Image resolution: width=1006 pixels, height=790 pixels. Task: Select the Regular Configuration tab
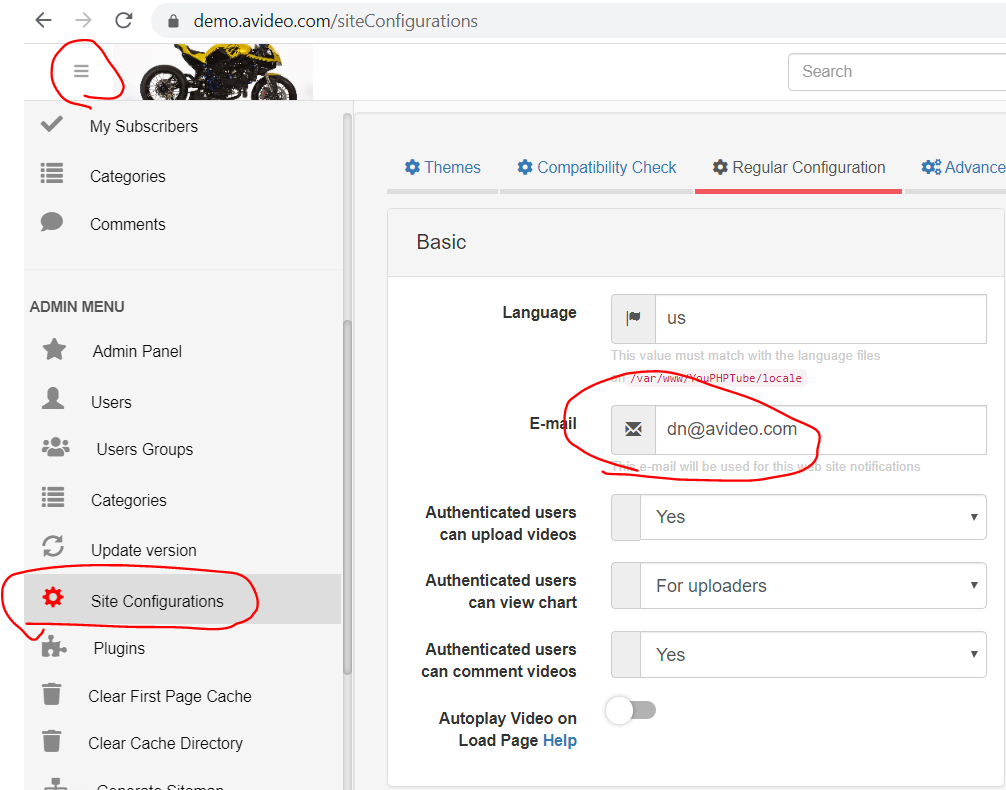point(799,167)
